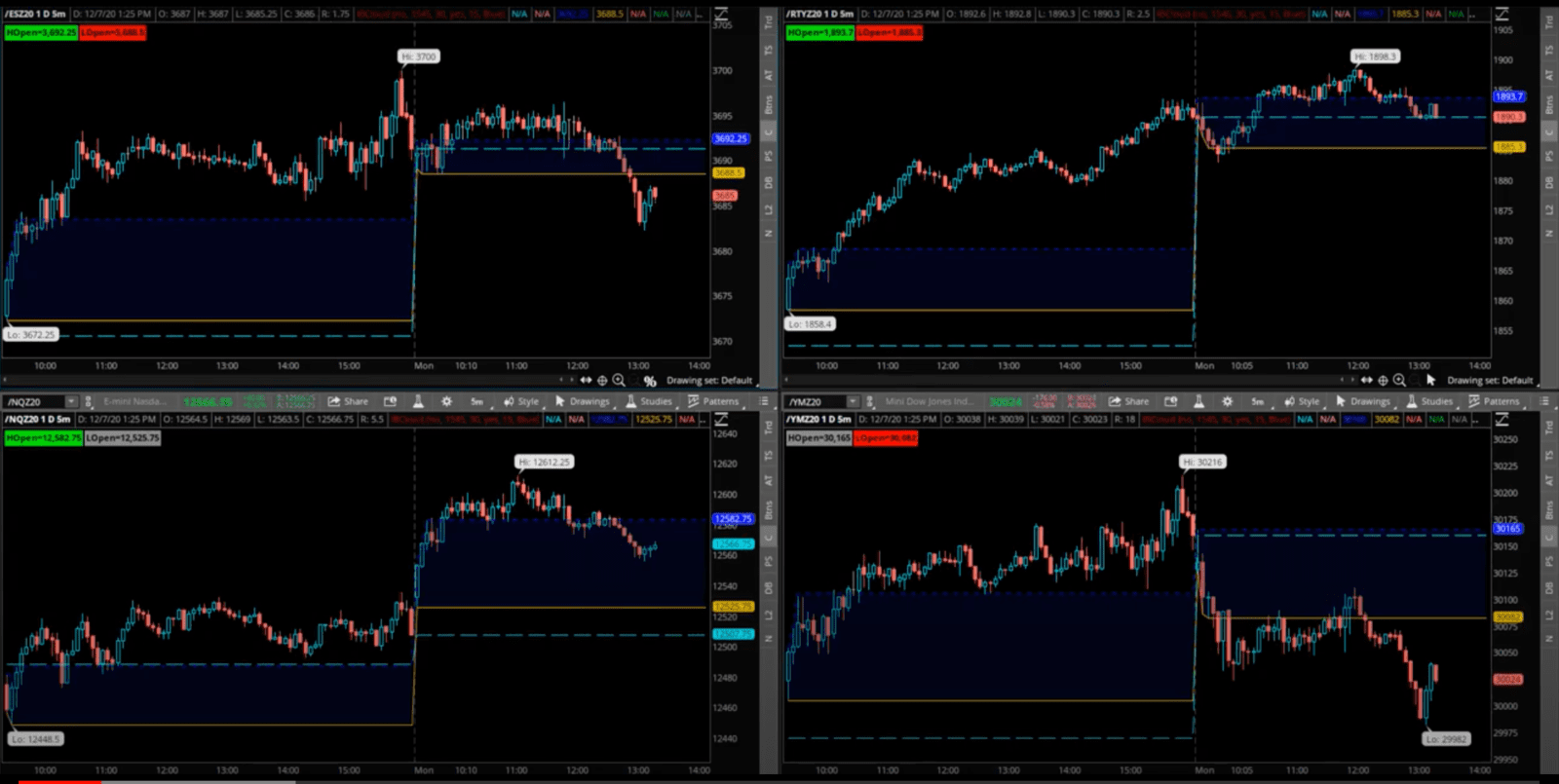
Task: Select pointer tool below /RTYZ20 chart
Action: pos(1430,381)
